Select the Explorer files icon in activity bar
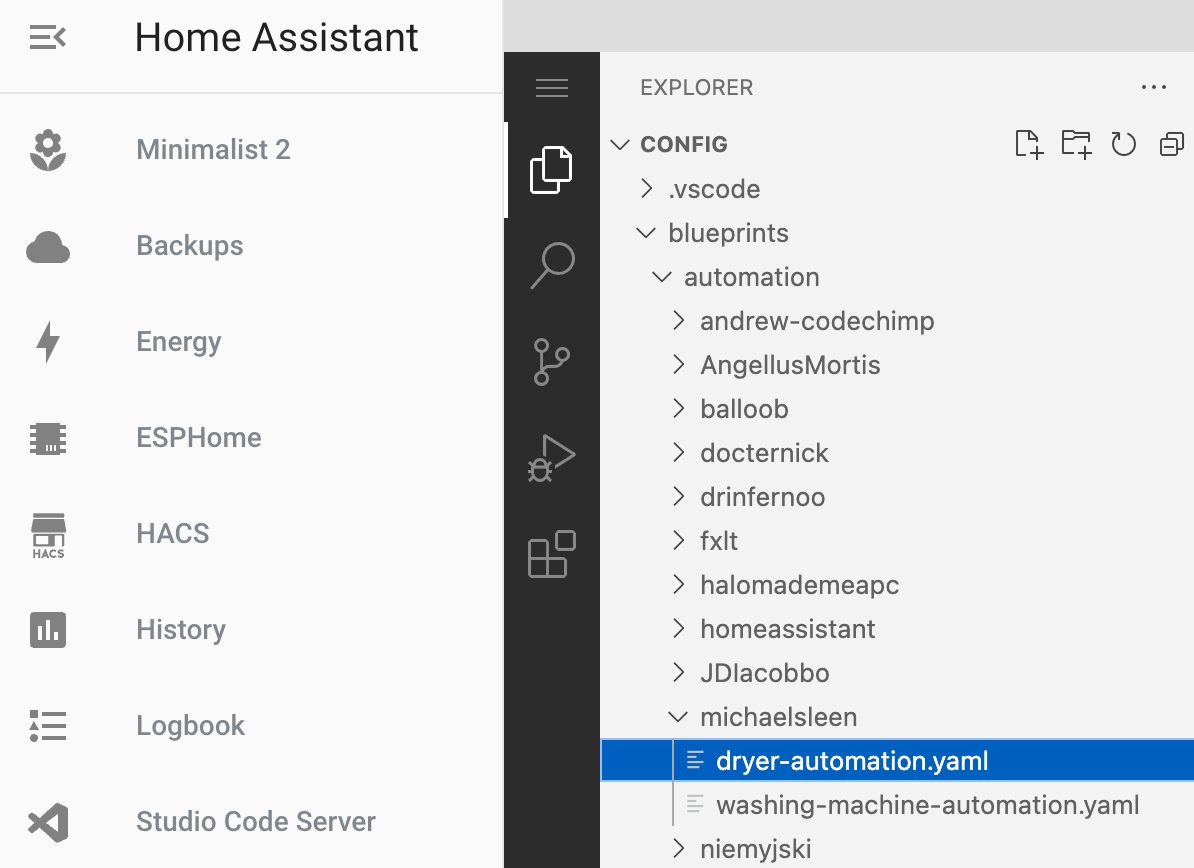 551,170
